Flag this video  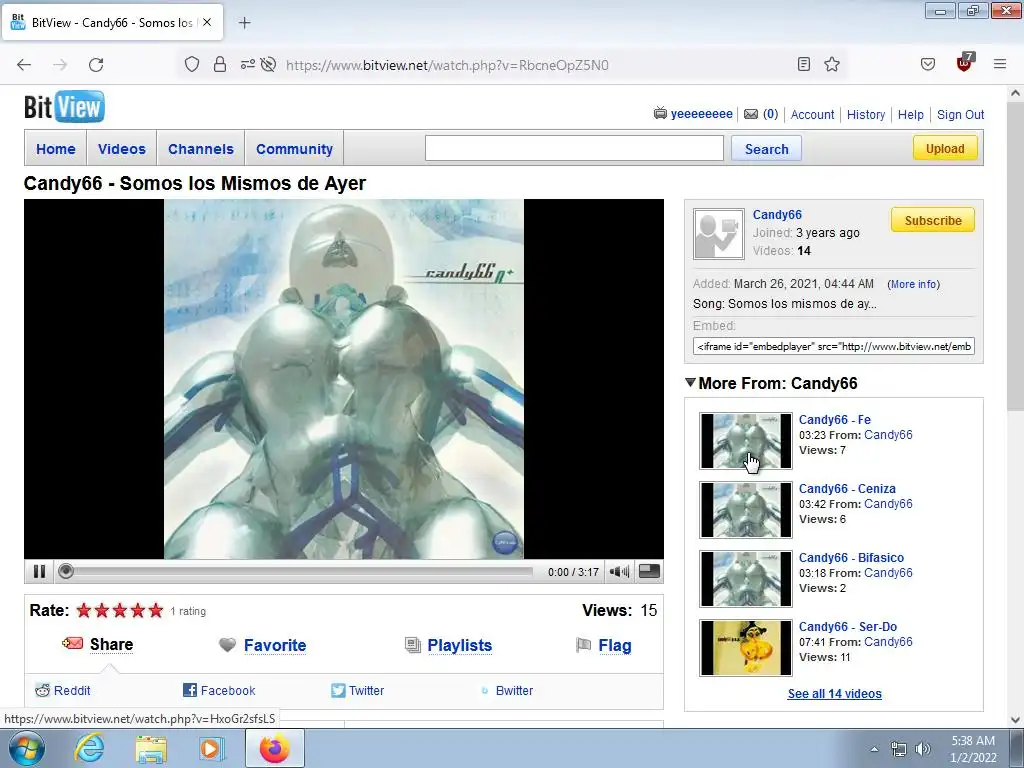(615, 645)
